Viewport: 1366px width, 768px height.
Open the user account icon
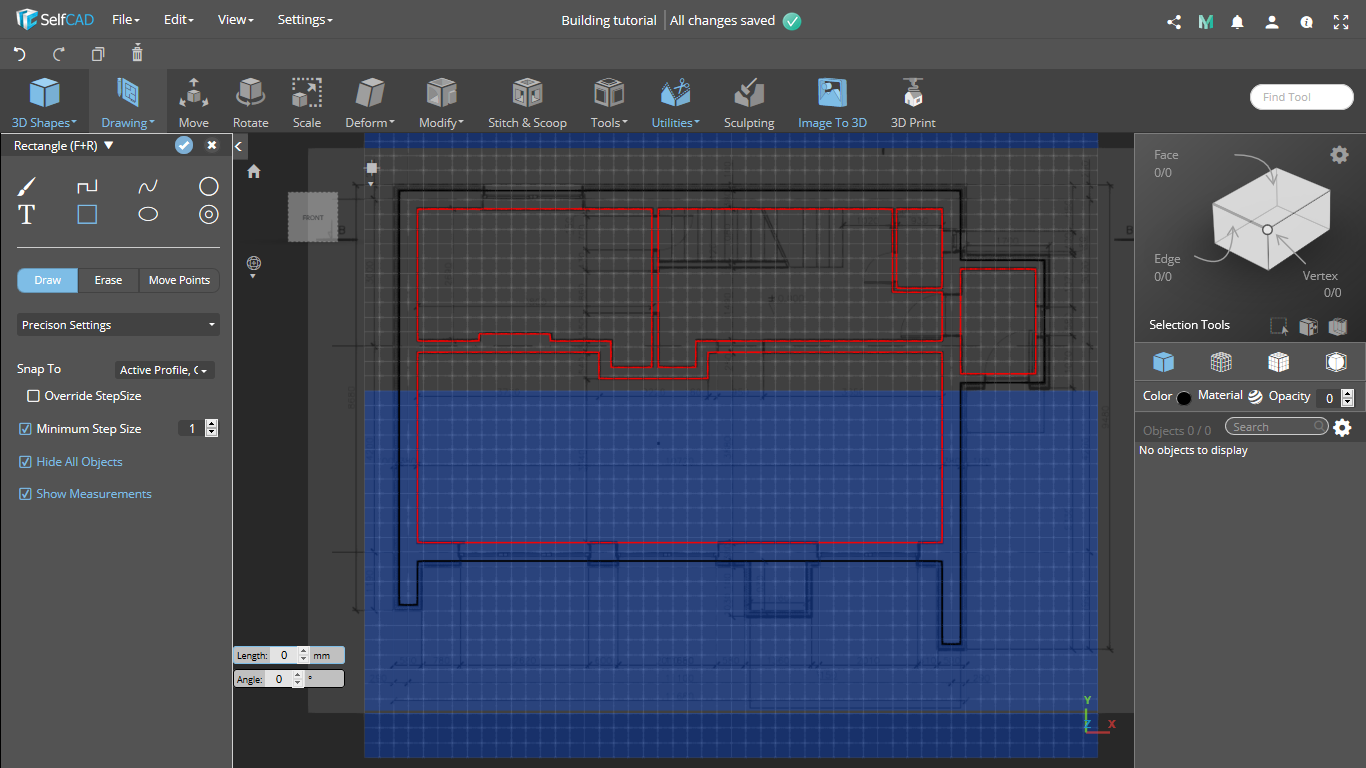pos(1271,21)
